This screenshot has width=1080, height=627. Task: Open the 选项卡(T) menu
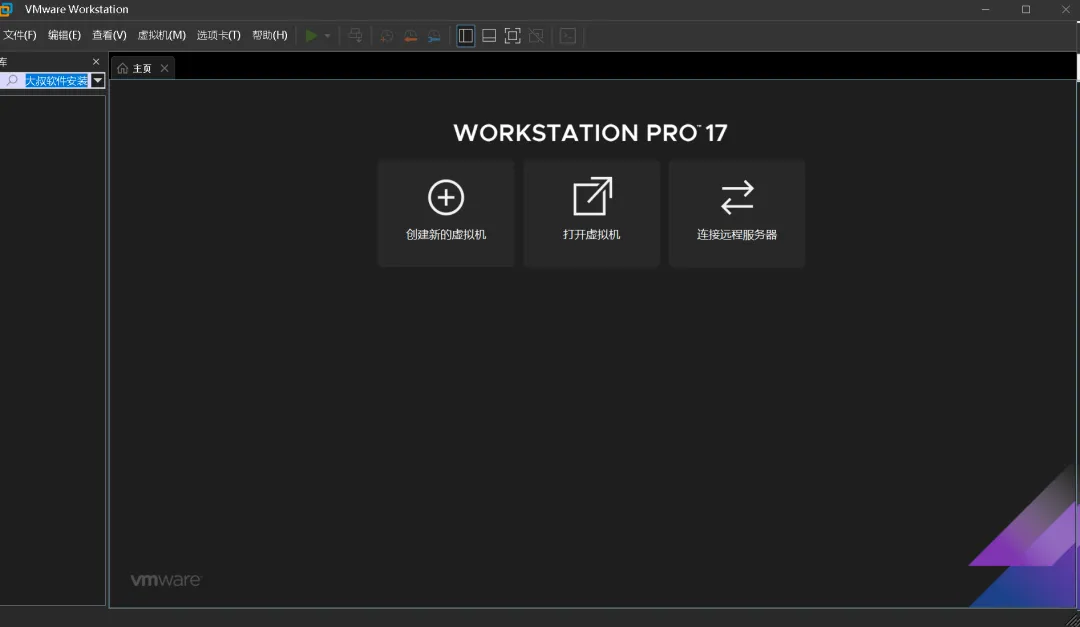click(x=218, y=35)
